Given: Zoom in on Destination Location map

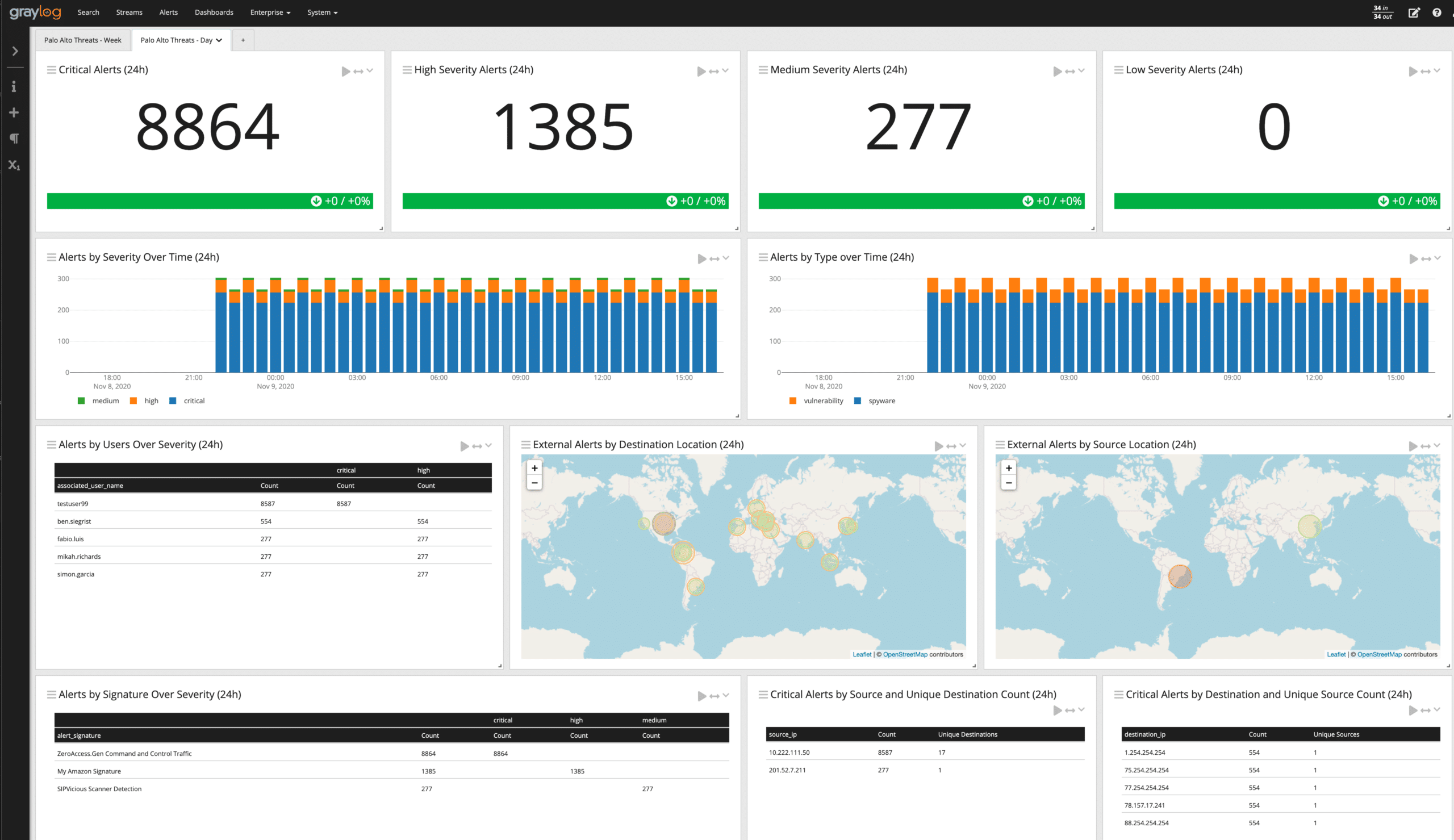Looking at the screenshot, I should 534,469.
